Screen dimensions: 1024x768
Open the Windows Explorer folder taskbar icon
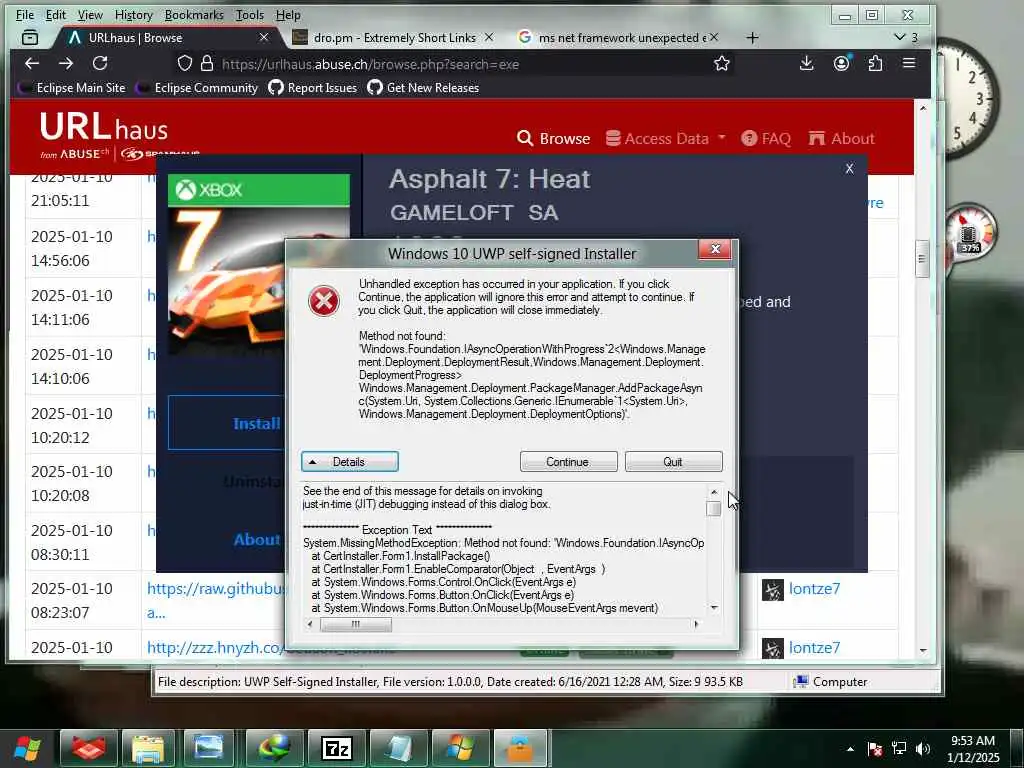[148, 748]
